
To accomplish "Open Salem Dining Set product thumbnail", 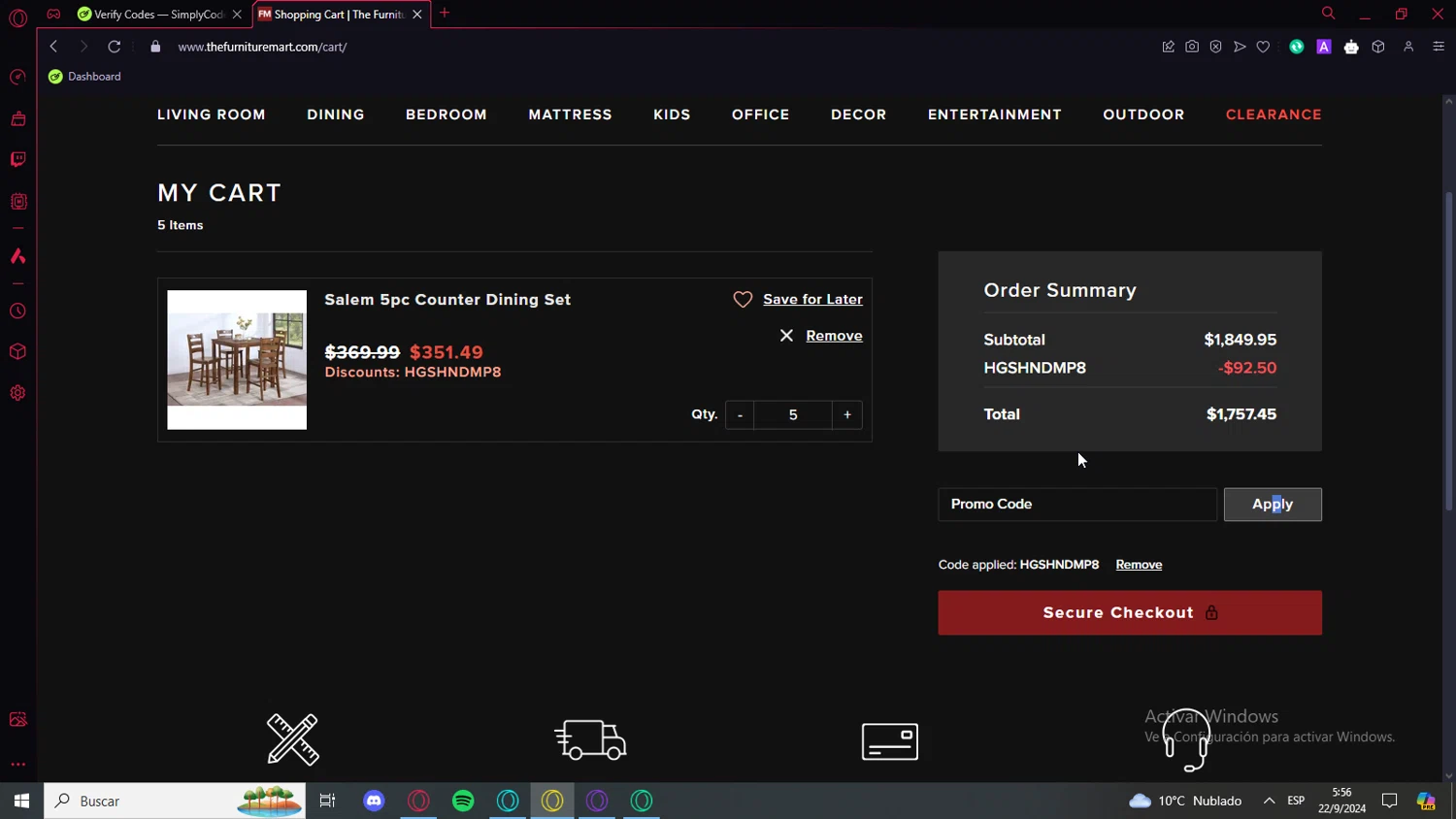I will [x=237, y=360].
